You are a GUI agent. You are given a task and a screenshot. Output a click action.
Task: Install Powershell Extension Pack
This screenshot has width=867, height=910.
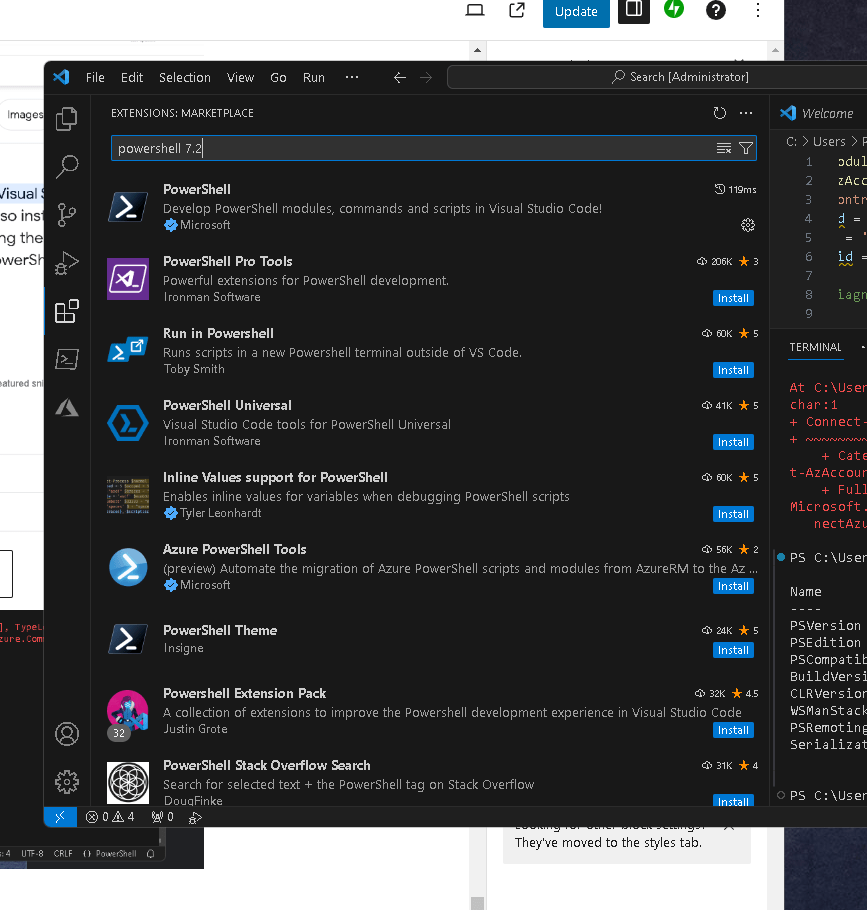point(733,730)
